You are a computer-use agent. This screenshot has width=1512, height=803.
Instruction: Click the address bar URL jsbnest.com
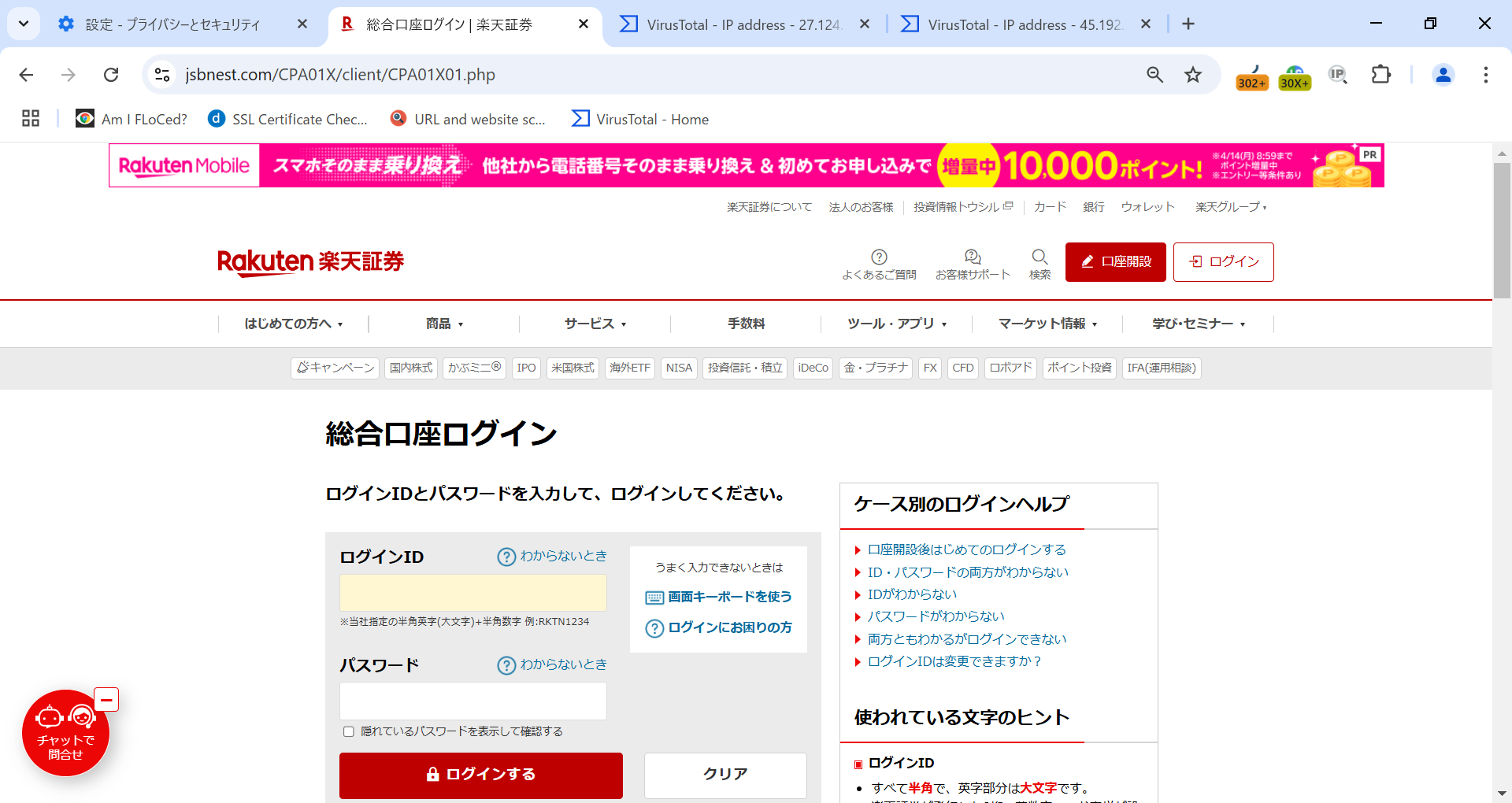tap(340, 75)
